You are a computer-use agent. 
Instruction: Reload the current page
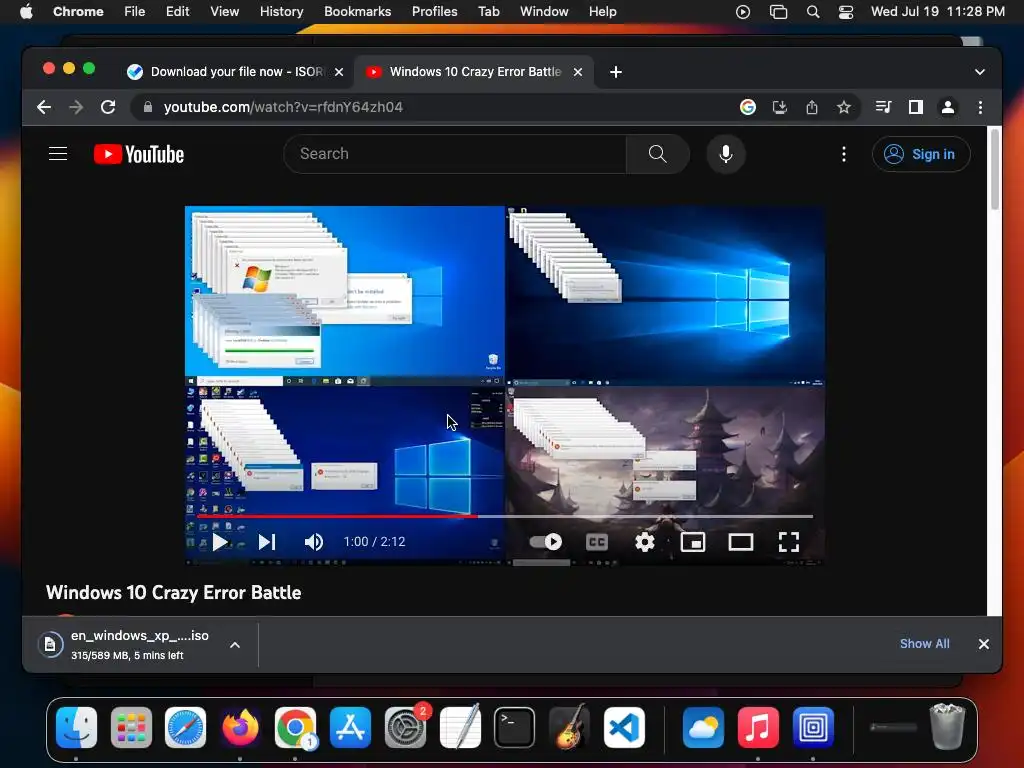108,107
